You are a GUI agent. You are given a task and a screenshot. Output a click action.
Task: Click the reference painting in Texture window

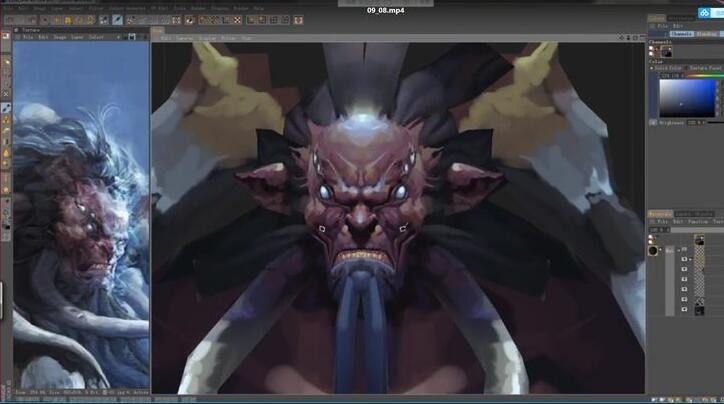point(81,215)
